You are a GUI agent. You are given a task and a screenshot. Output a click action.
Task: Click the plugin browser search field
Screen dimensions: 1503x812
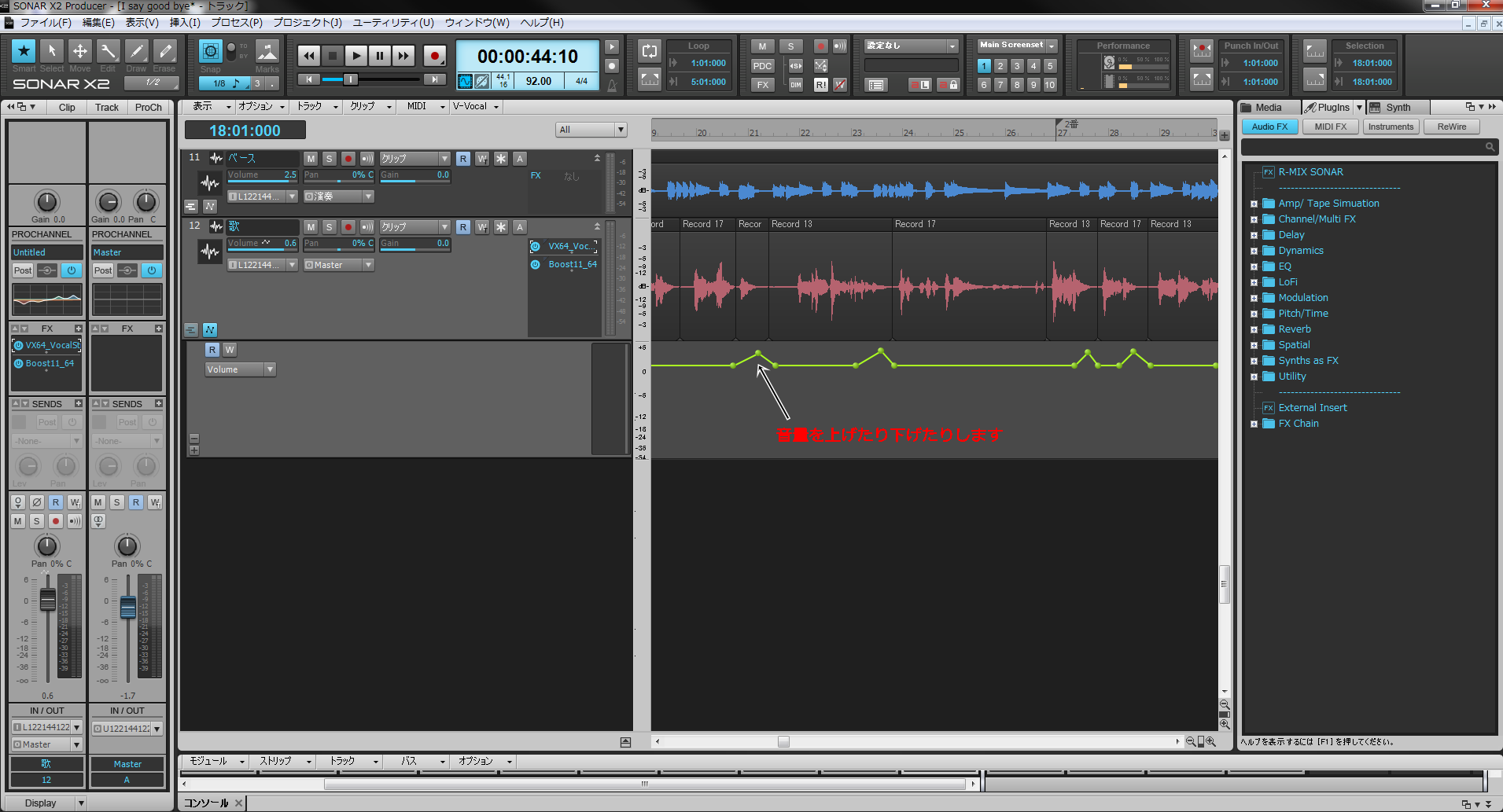[1369, 147]
